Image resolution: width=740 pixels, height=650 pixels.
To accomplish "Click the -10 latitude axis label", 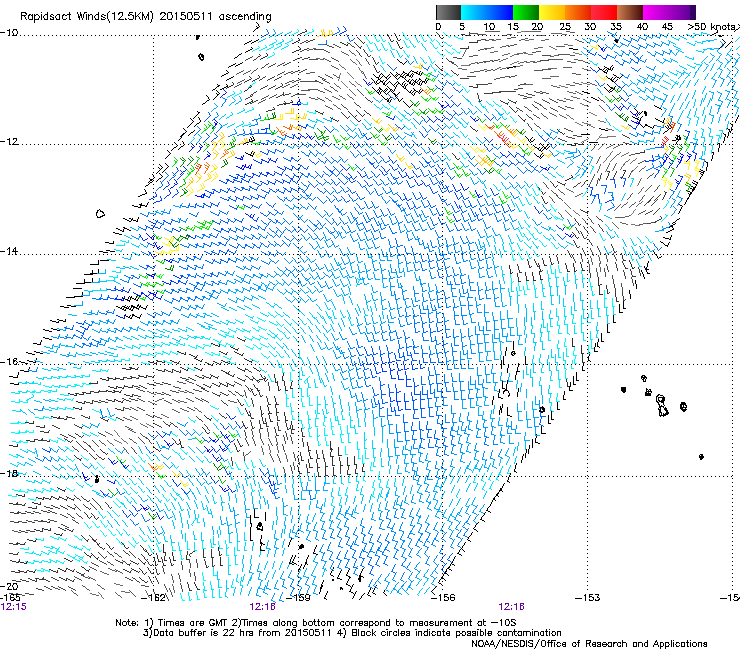I will [9, 32].
